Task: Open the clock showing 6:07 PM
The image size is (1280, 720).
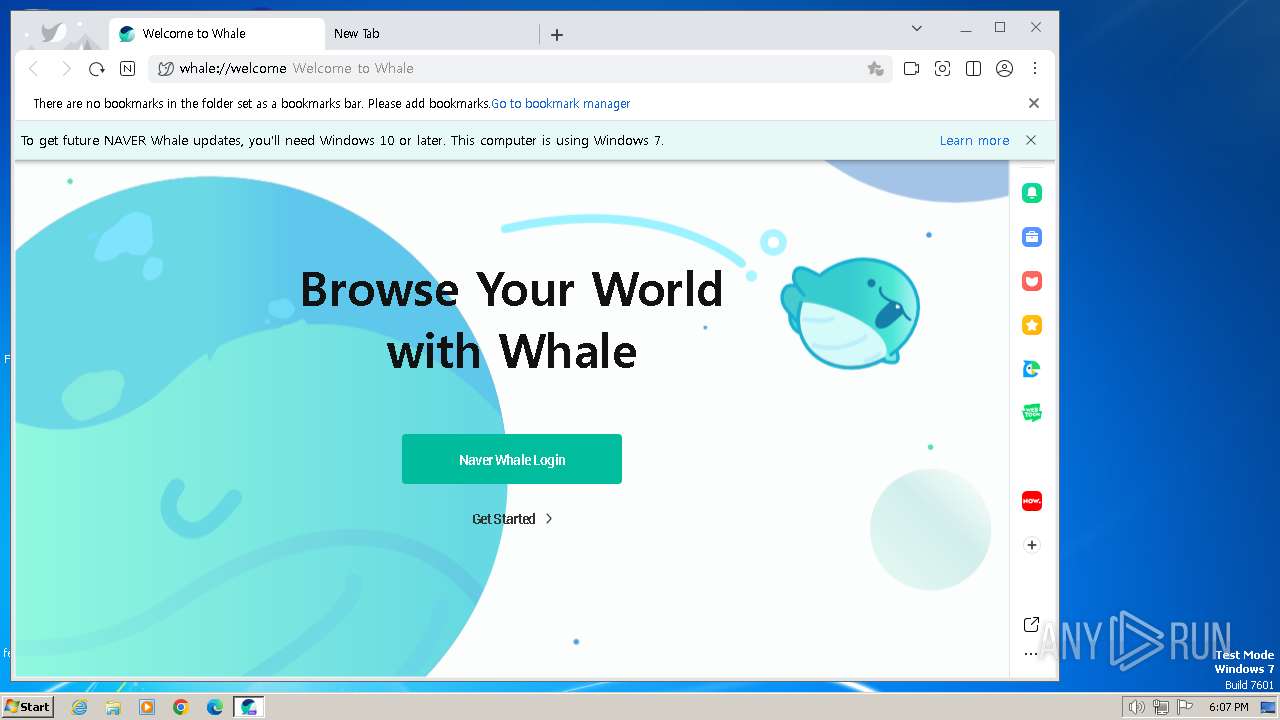Action: 1228,707
